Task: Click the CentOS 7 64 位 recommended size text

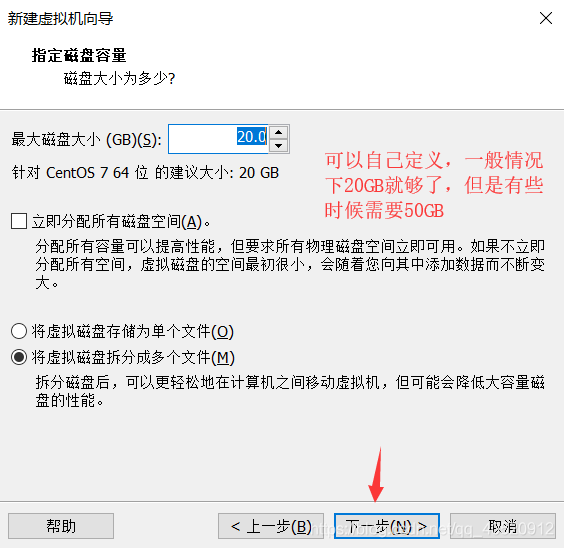Action: click(x=145, y=173)
